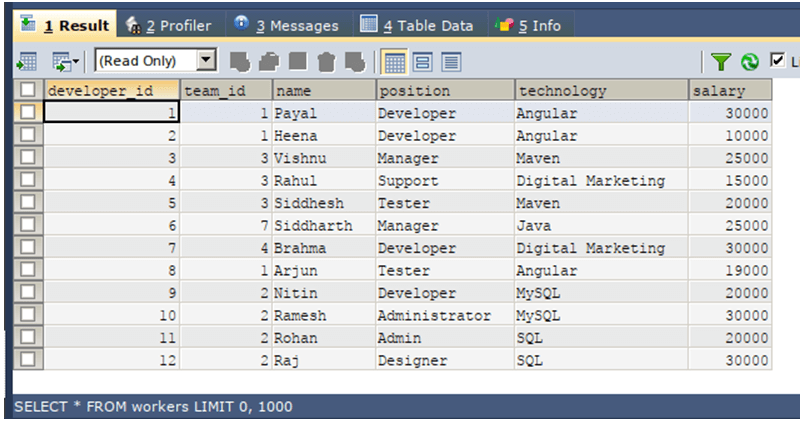This screenshot has height=421, width=807.
Task: Switch to text view mode
Action: click(x=451, y=62)
